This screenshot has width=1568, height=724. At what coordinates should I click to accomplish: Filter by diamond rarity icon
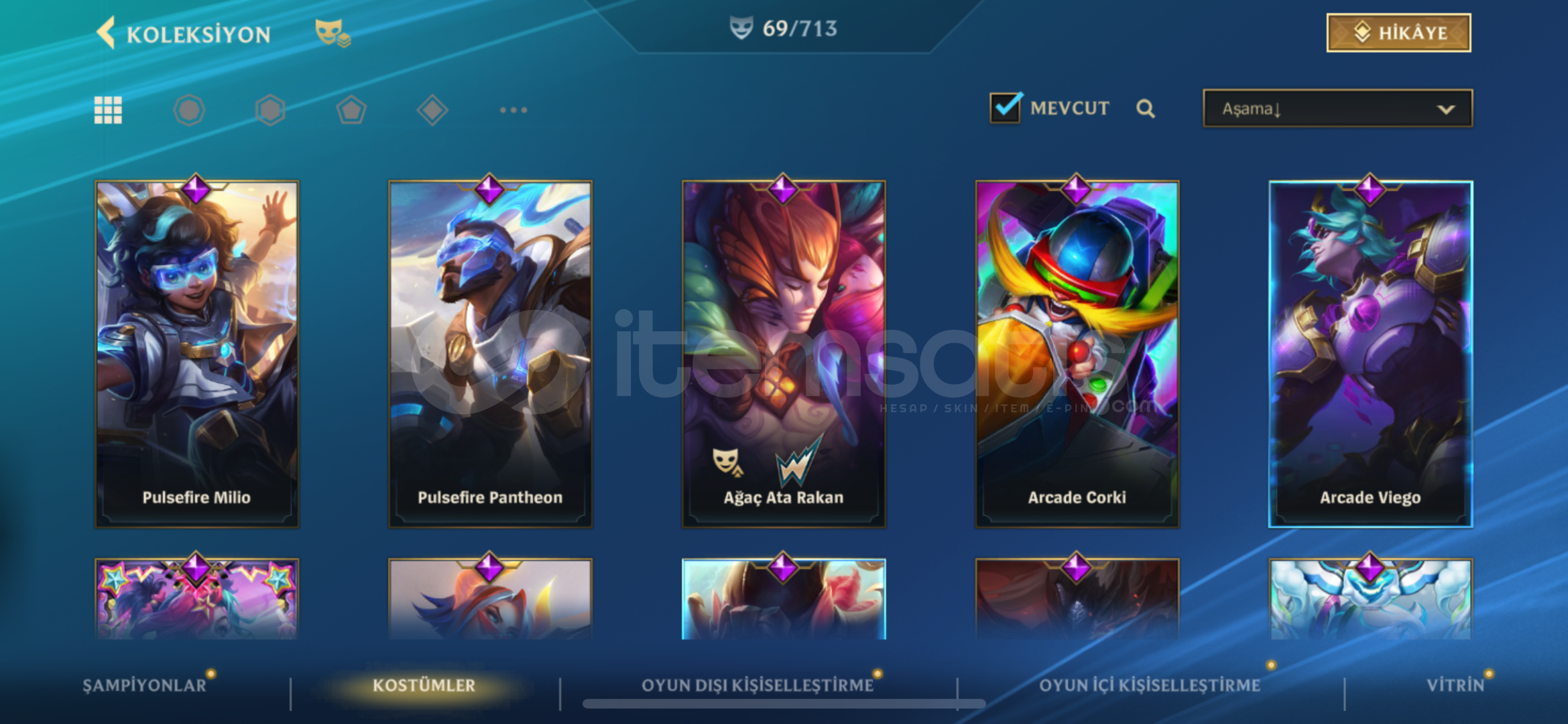[432, 110]
